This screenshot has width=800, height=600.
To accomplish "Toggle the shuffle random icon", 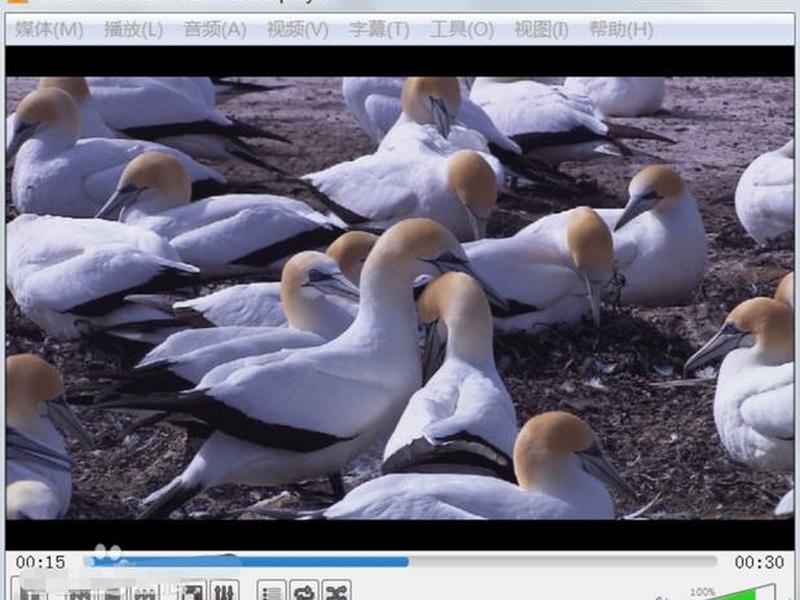I will click(336, 590).
